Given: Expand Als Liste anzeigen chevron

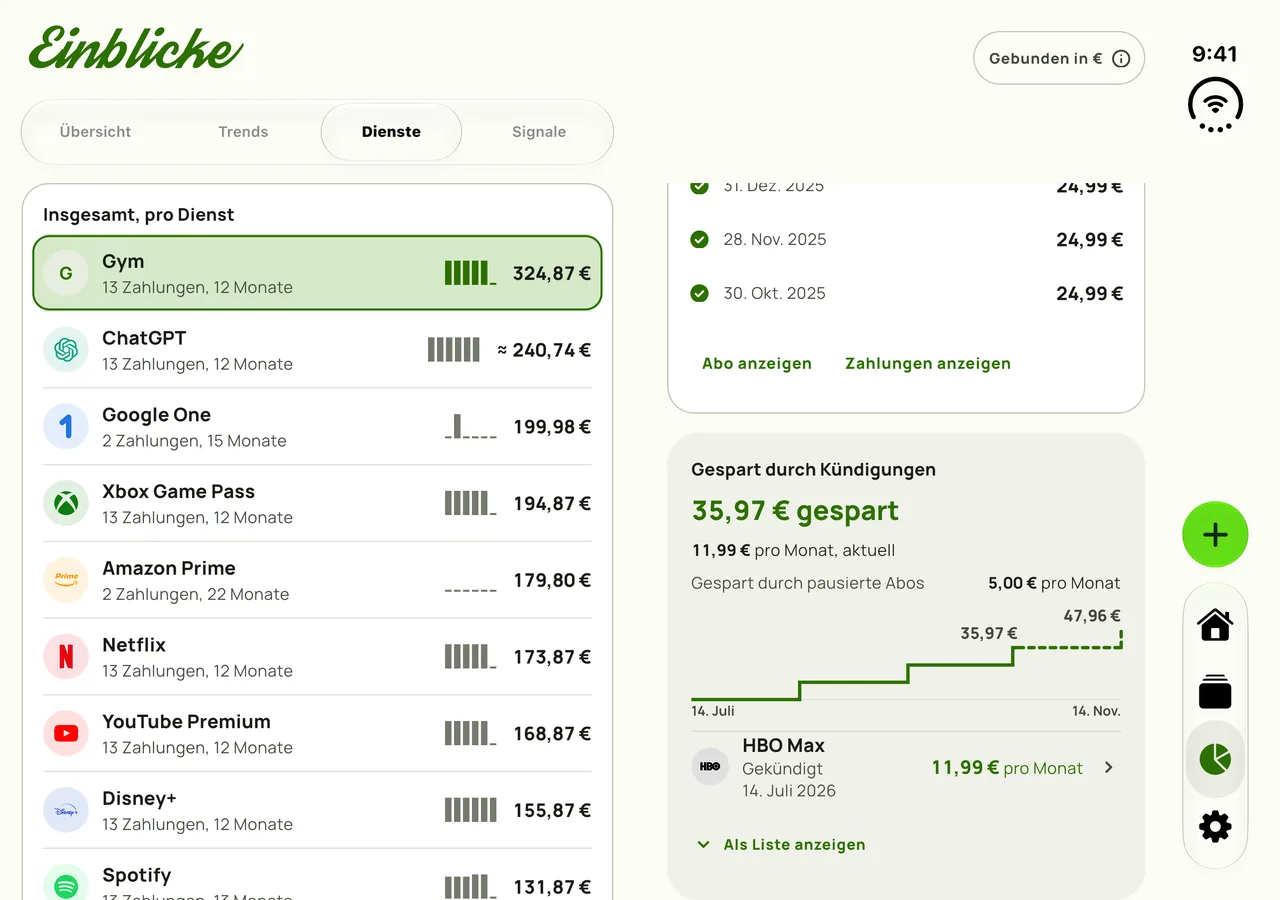Looking at the screenshot, I should 703,845.
